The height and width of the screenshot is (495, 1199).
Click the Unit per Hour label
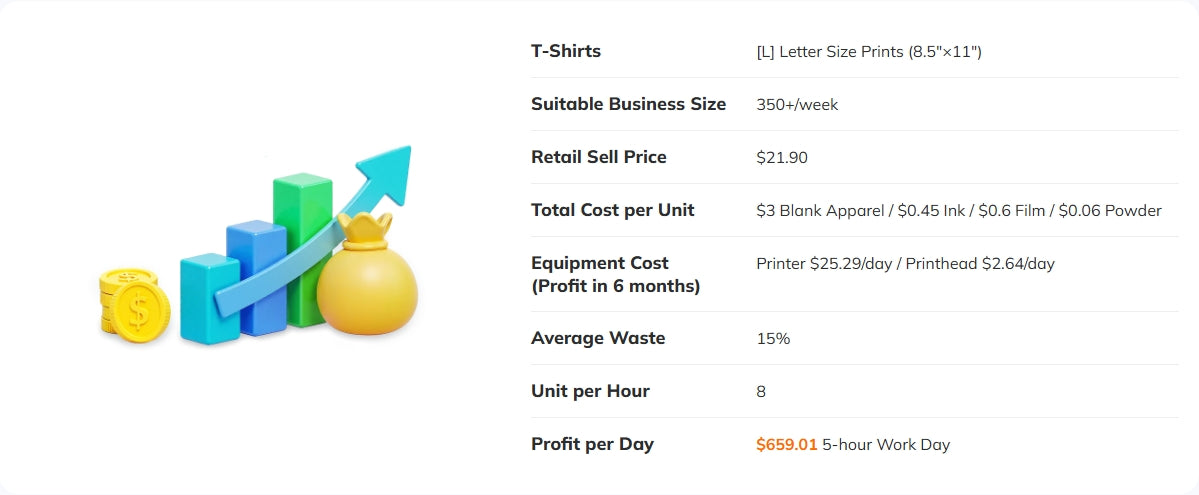click(590, 391)
